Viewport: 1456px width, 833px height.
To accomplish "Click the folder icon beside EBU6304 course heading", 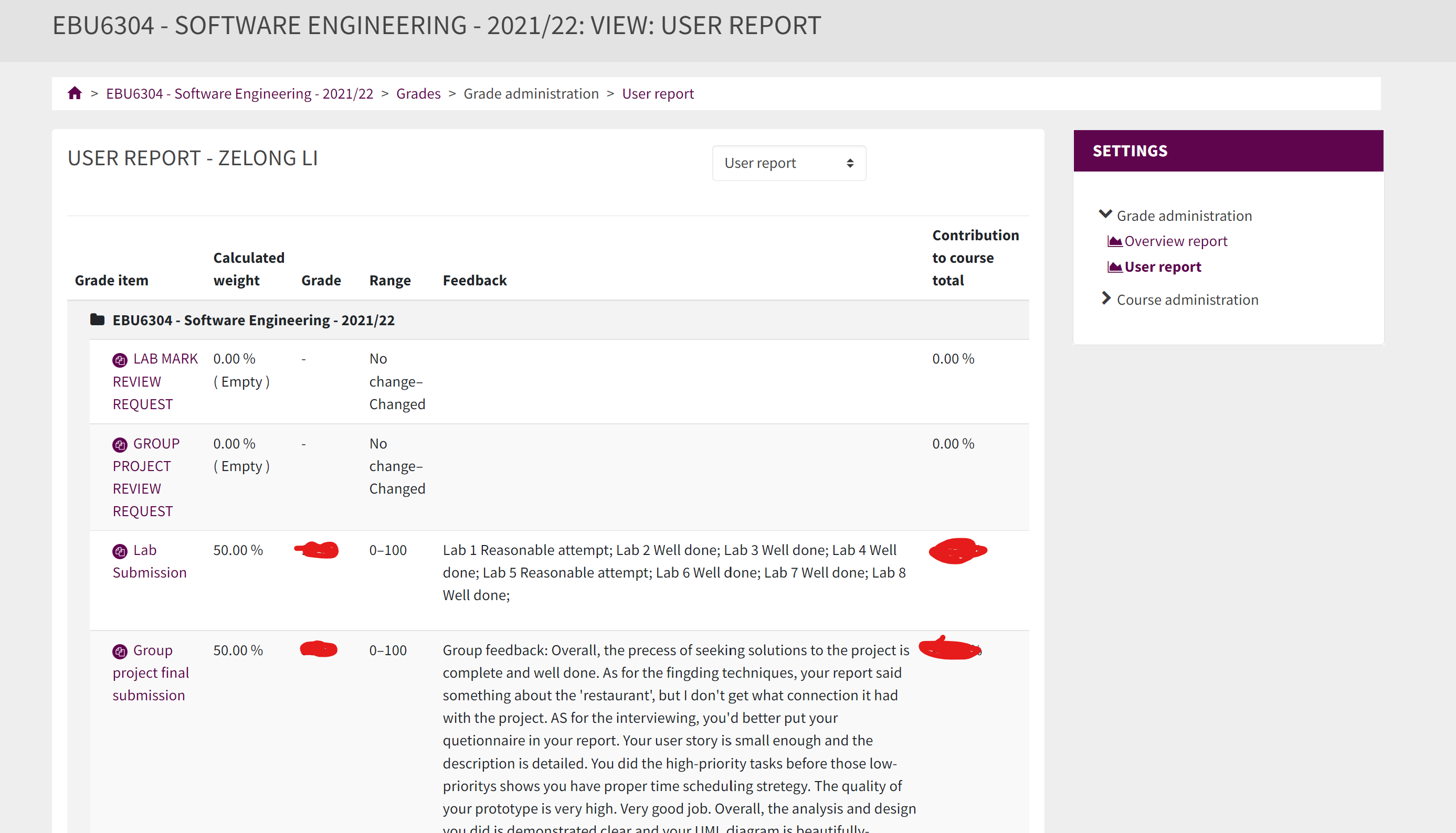I will tap(97, 320).
